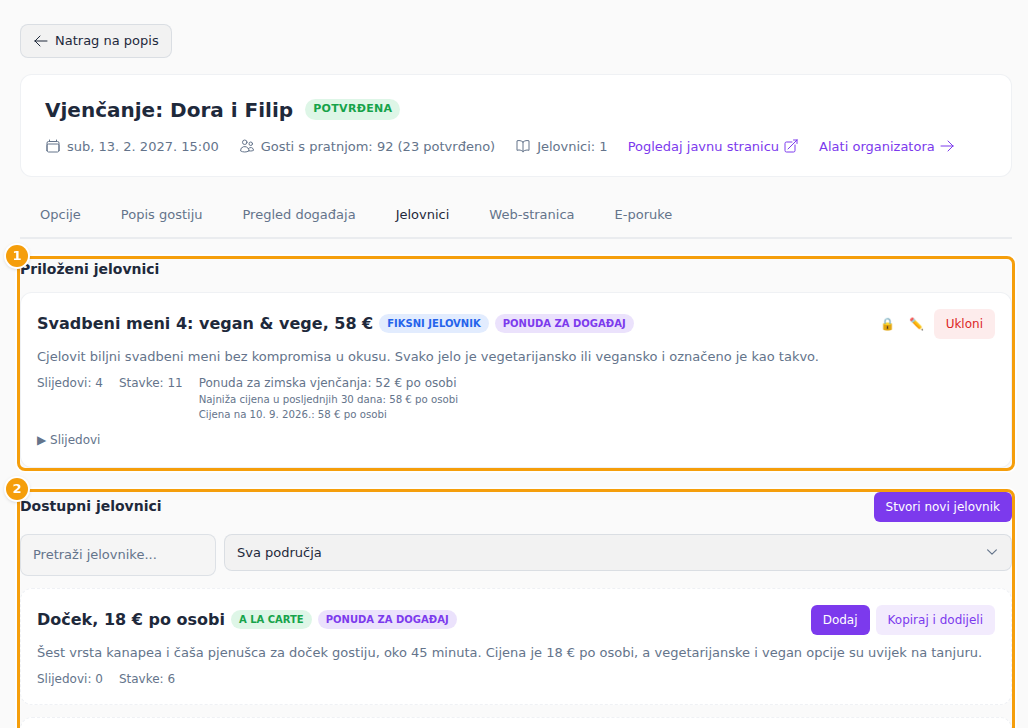
Task: Switch to the Opcije tab
Action: coord(60,214)
